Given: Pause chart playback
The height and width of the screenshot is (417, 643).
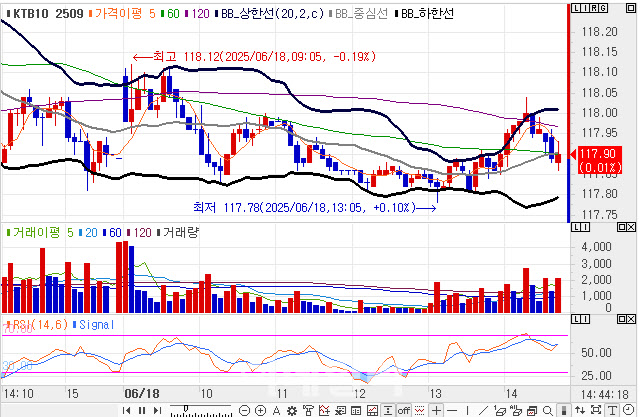Looking at the screenshot, I should 142,410.
